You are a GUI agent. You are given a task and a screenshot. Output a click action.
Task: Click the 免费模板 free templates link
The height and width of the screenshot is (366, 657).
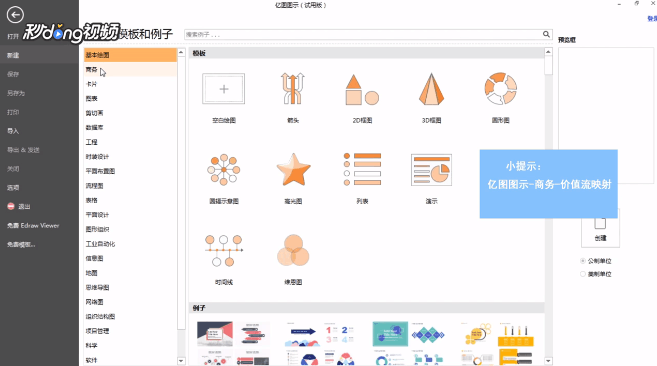coord(21,244)
